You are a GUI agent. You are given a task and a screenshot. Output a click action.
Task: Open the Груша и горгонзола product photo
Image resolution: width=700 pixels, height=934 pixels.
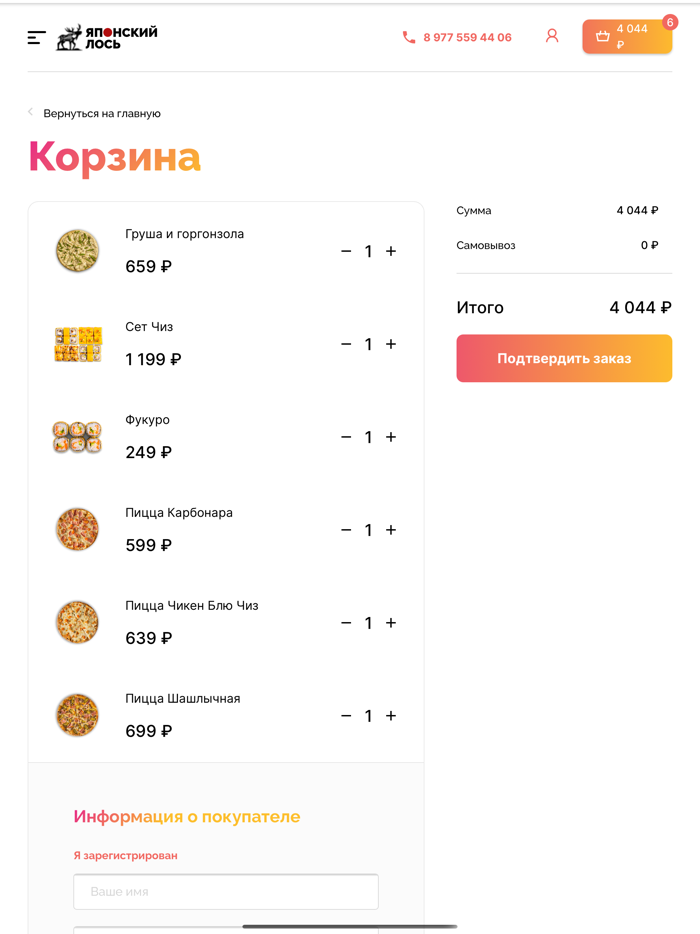click(x=77, y=251)
